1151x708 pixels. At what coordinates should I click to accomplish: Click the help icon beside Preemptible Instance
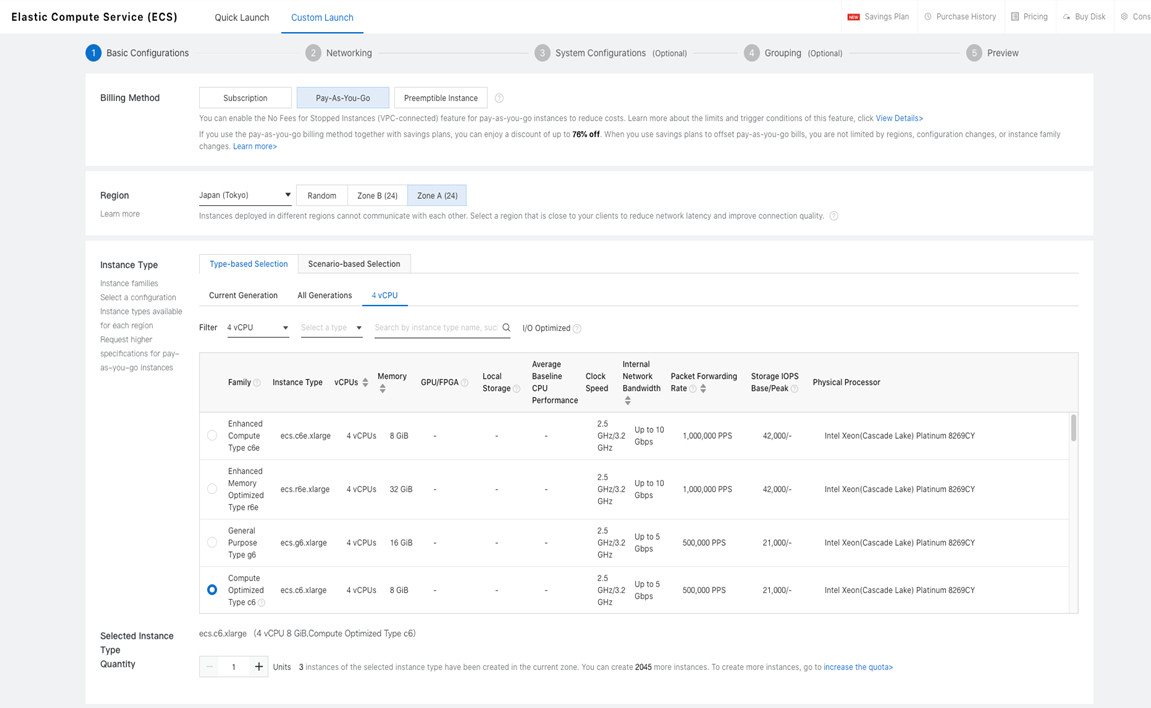(499, 98)
